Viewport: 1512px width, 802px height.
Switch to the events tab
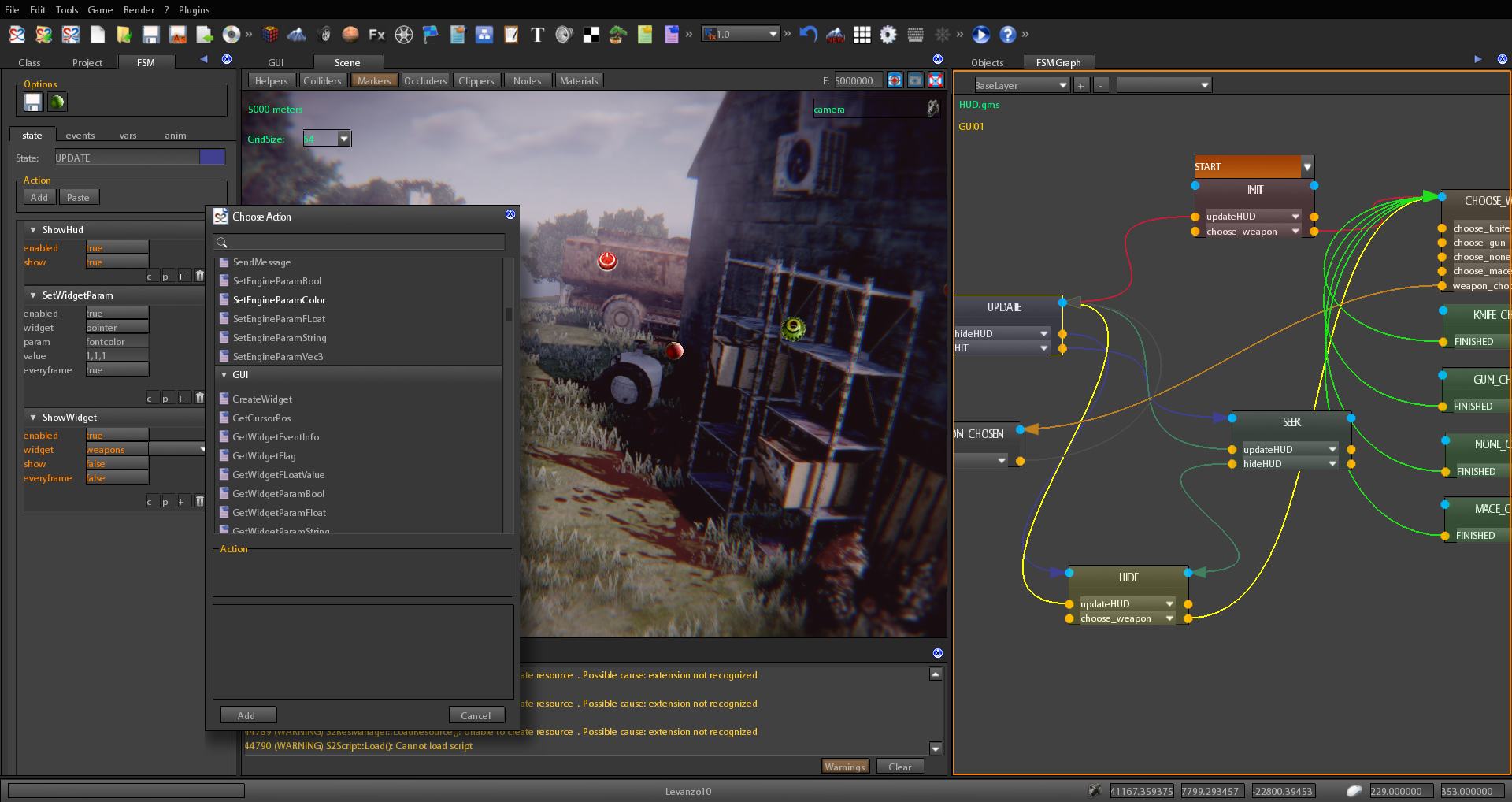(x=80, y=136)
